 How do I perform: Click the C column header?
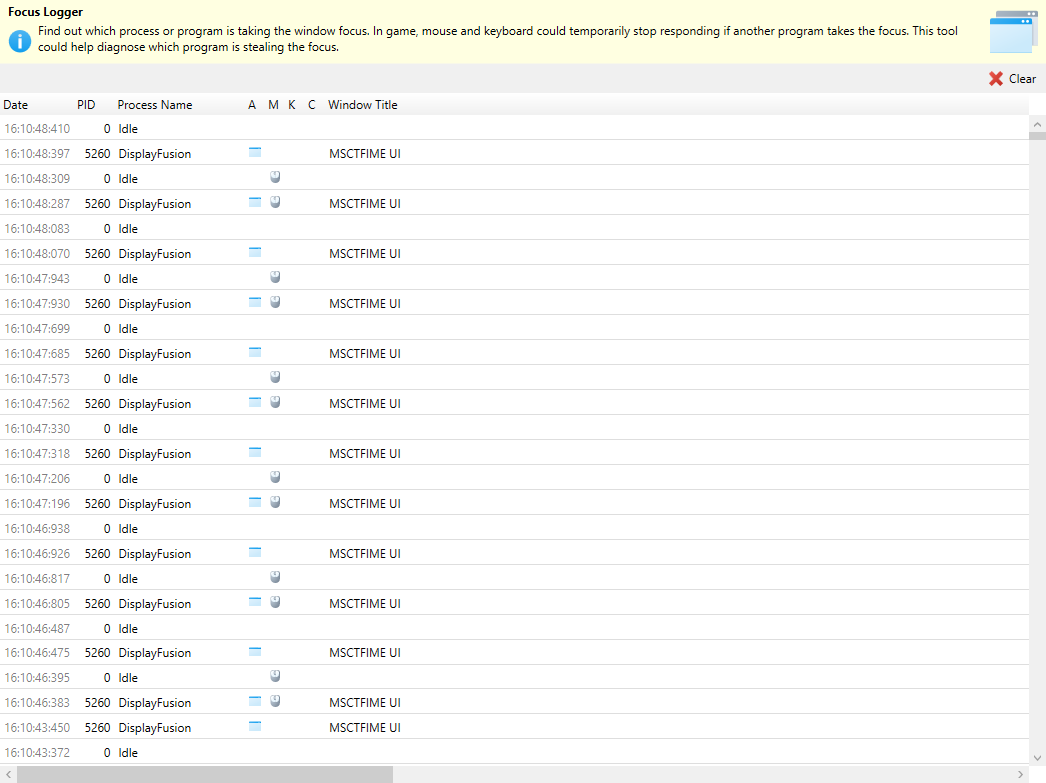(312, 105)
